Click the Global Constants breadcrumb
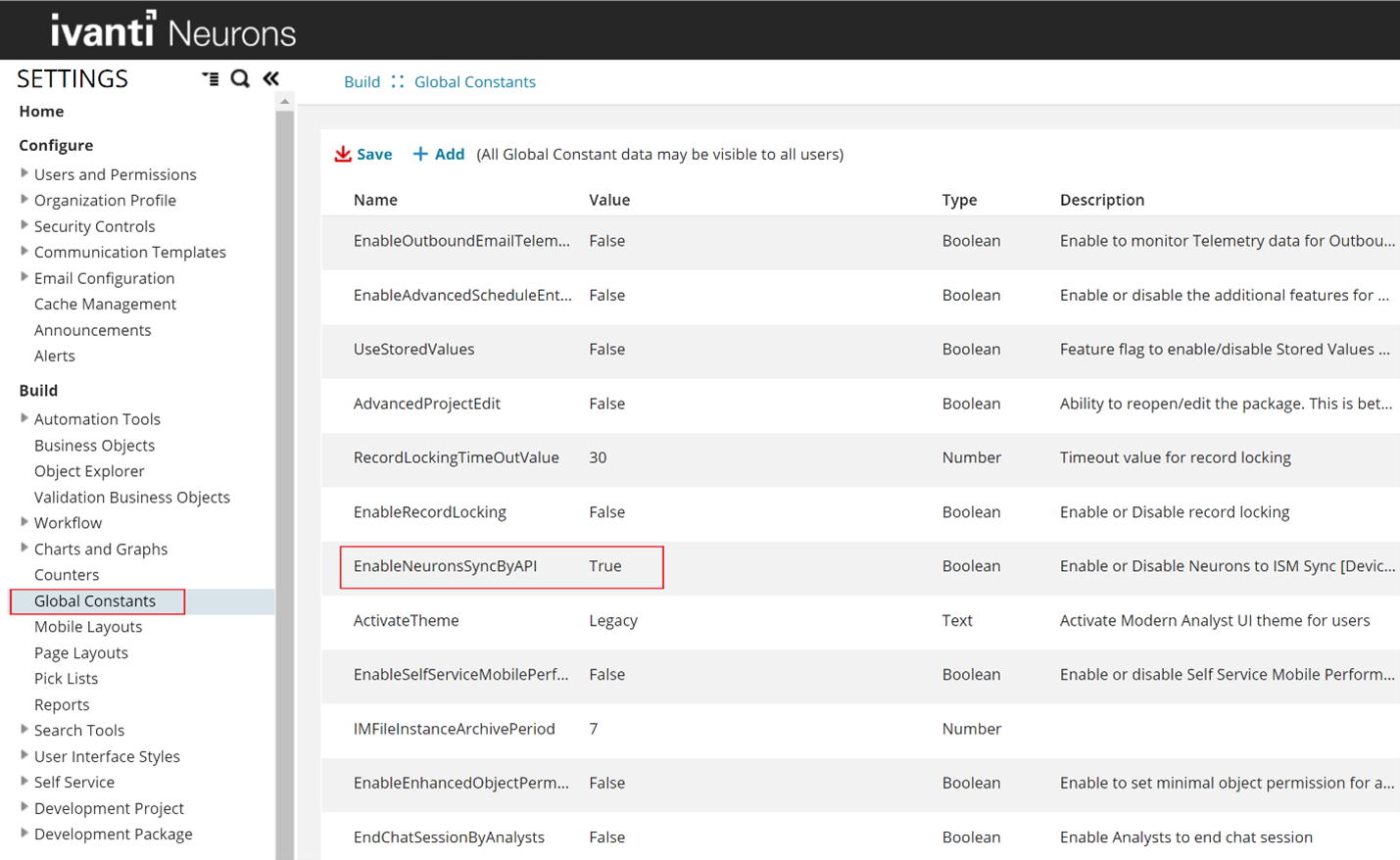This screenshot has width=1400, height=860. click(475, 81)
